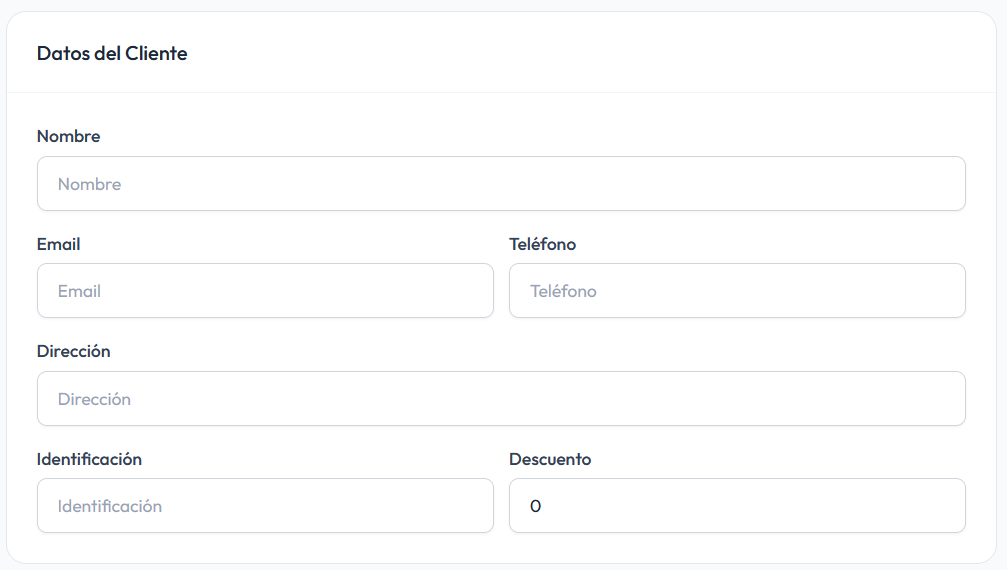Click the Teléfono placeholder text

point(563,292)
